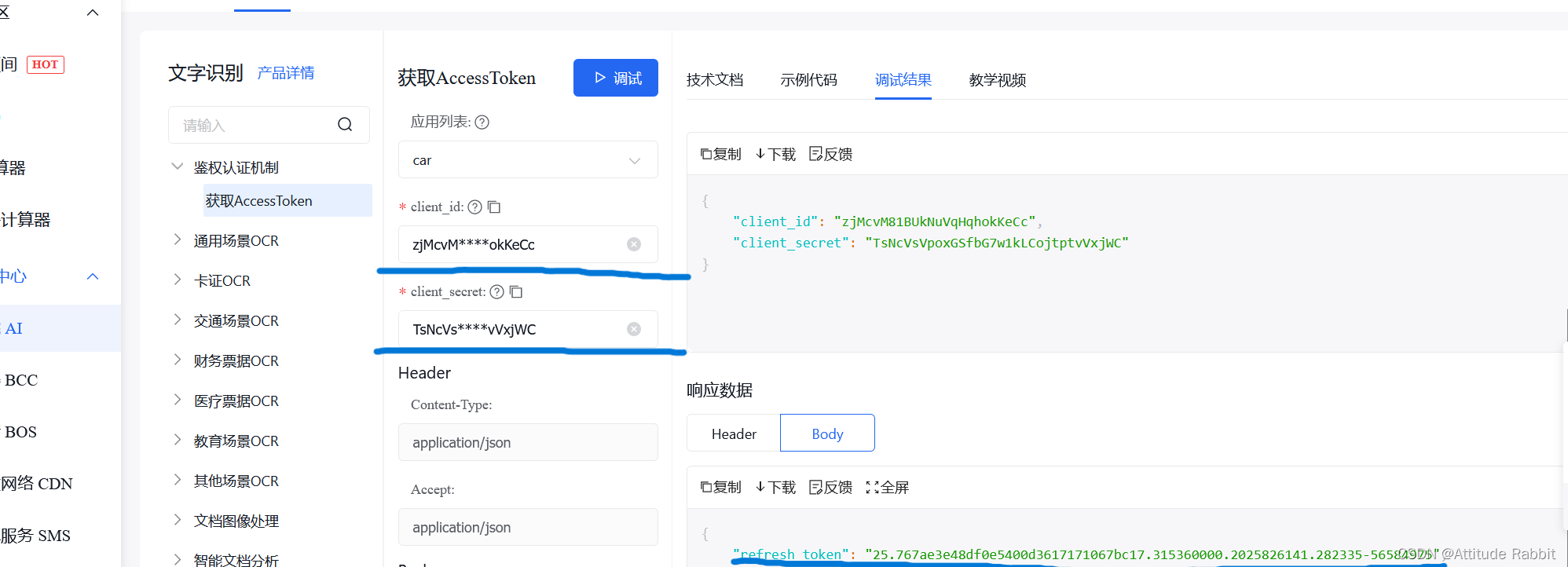
Task: Focus the 请输入 search input field
Action: click(x=269, y=125)
